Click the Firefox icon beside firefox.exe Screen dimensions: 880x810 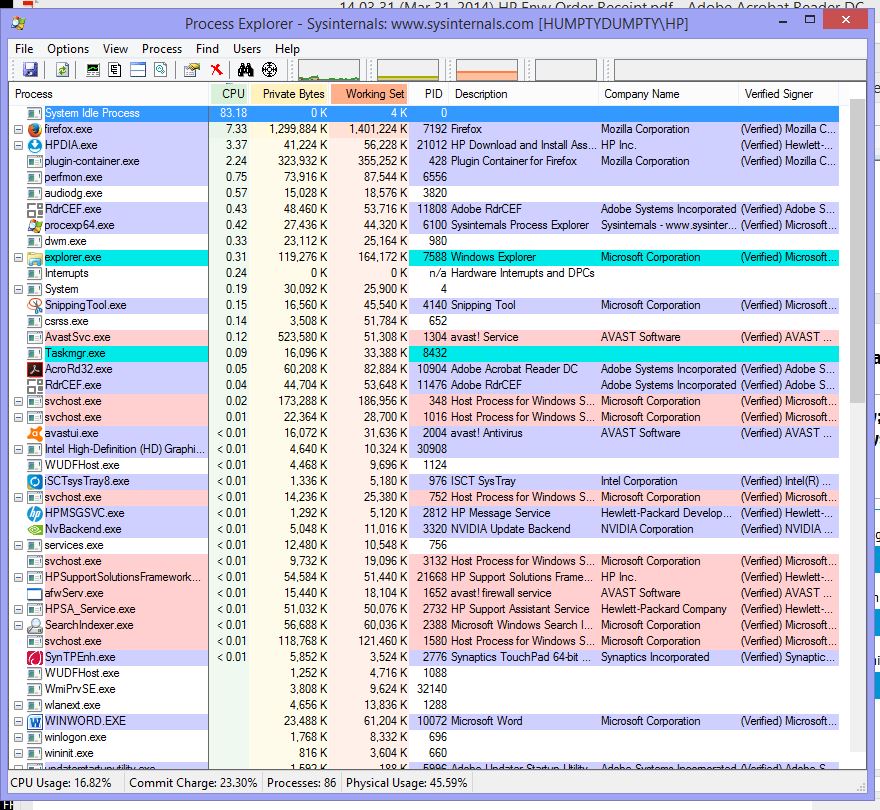pos(35,130)
